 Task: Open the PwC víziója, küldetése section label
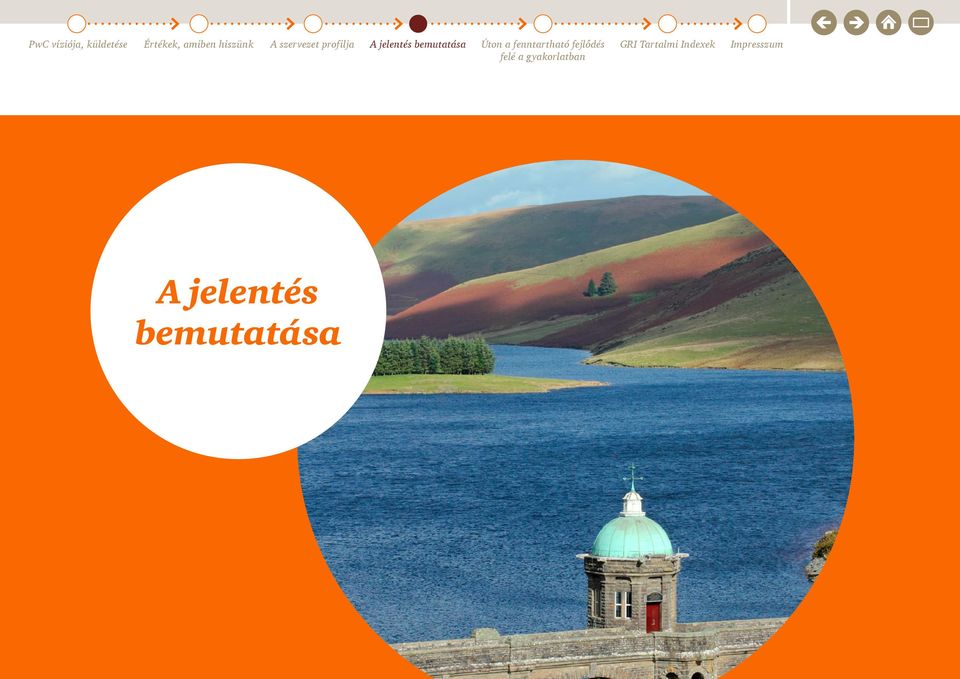tap(78, 44)
